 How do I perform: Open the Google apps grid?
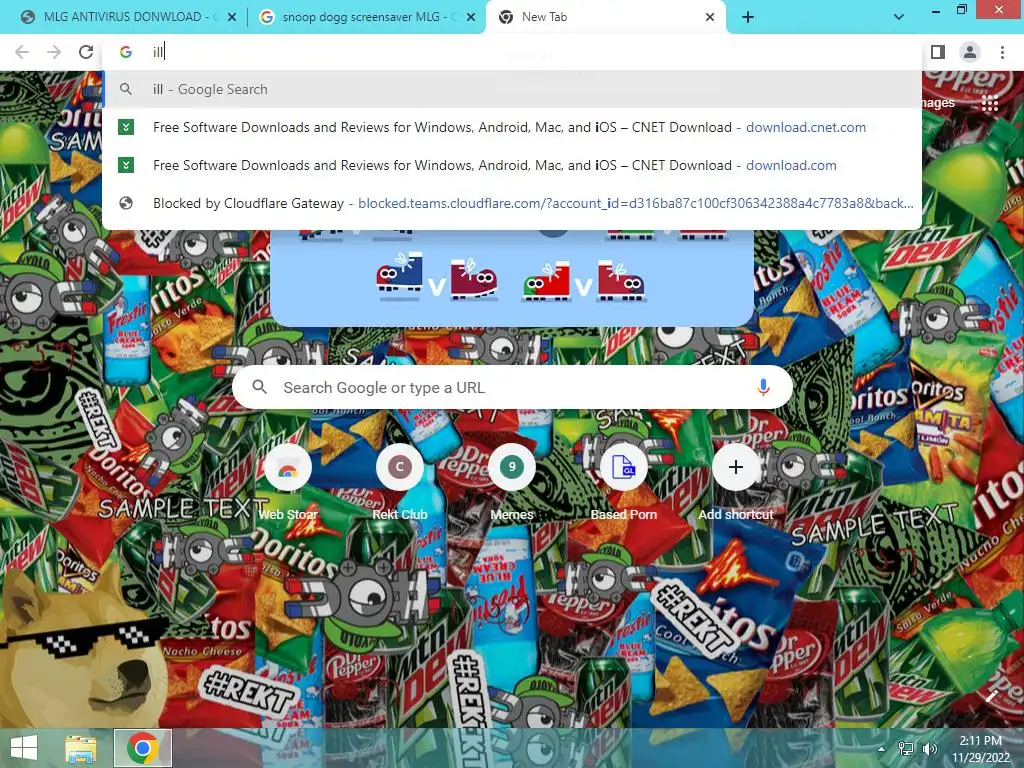(990, 103)
